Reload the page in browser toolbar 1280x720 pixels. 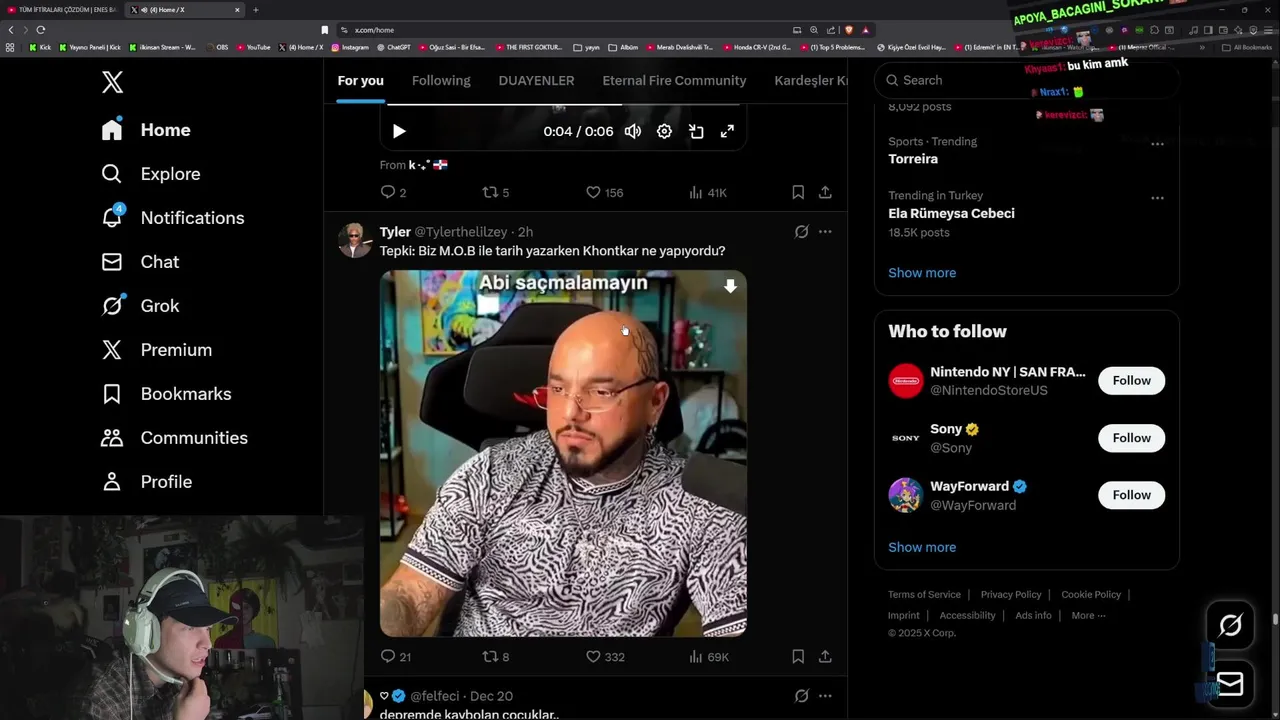(x=40, y=30)
